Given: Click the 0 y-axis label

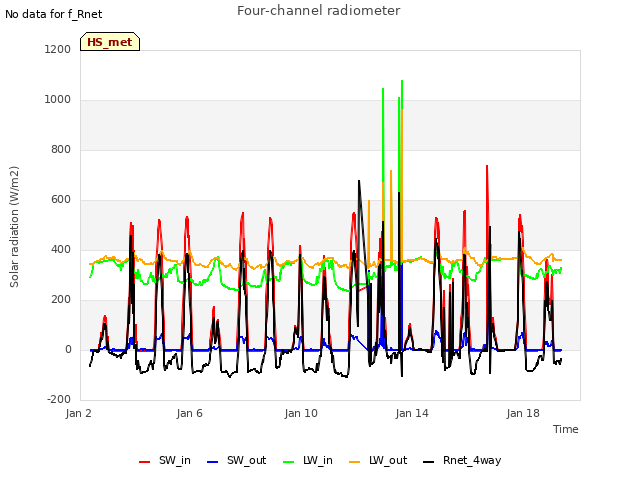Looking at the screenshot, I should 68,349.
